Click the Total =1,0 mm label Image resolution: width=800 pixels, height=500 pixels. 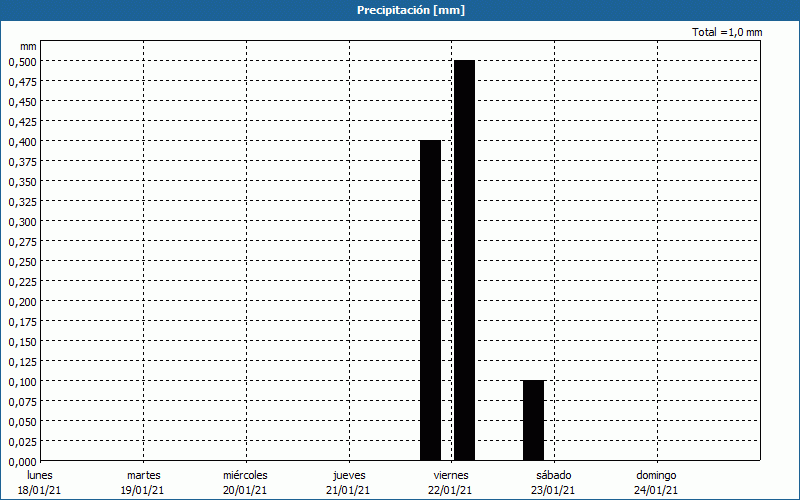[727, 32]
